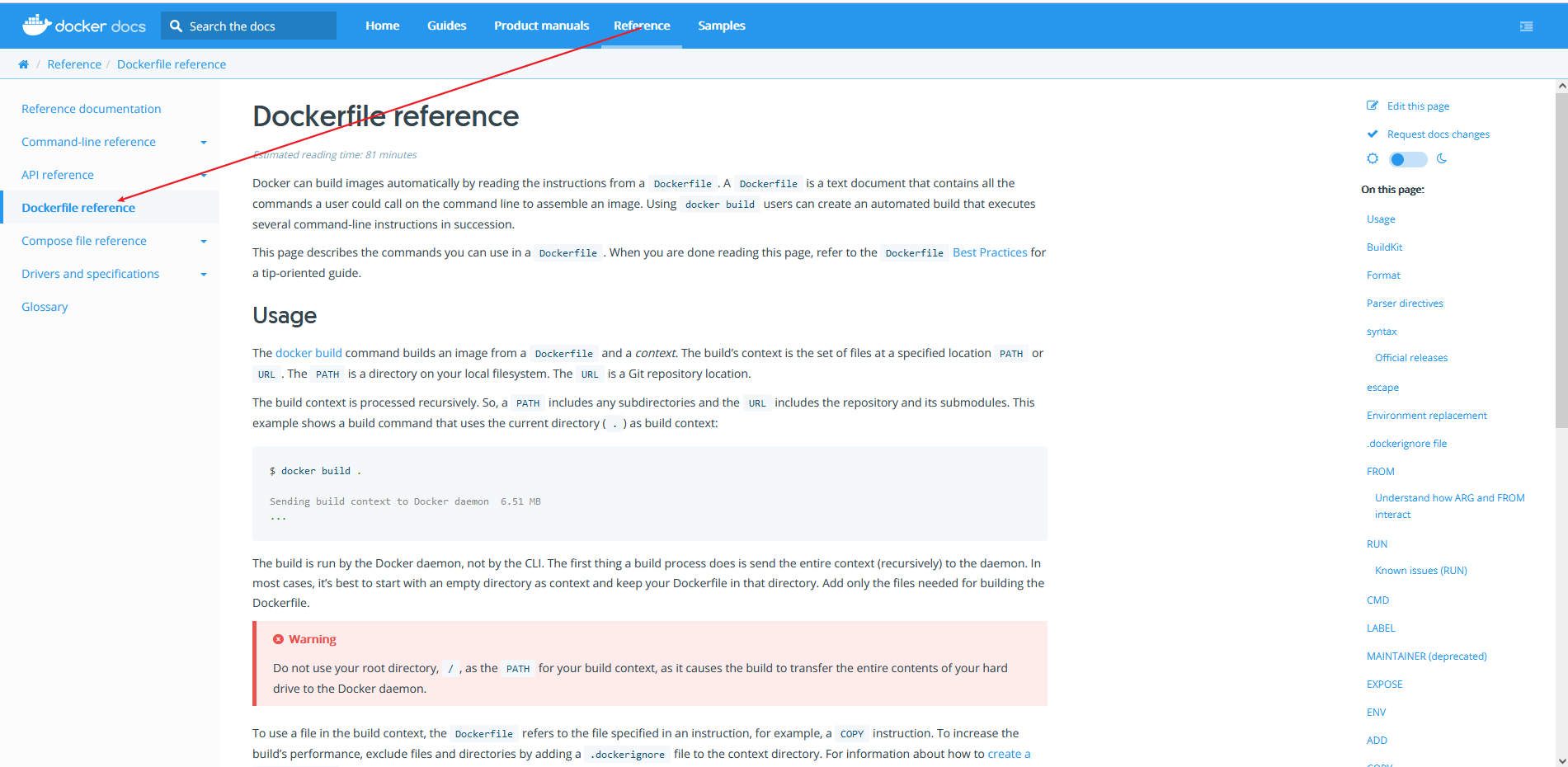Click the 'docker build .' code line
This screenshot has width=1568, height=767.
coord(315,471)
